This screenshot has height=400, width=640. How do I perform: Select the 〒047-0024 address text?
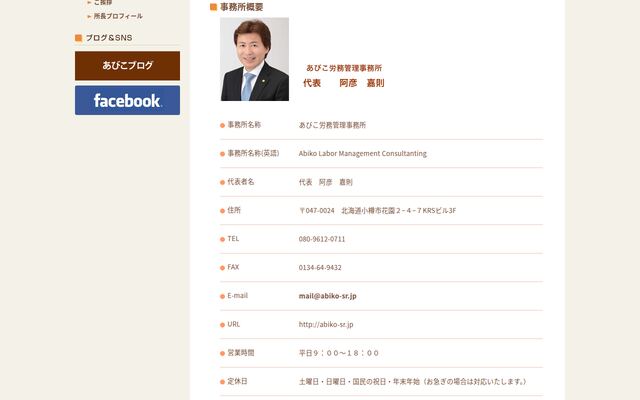pyautogui.click(x=377, y=211)
